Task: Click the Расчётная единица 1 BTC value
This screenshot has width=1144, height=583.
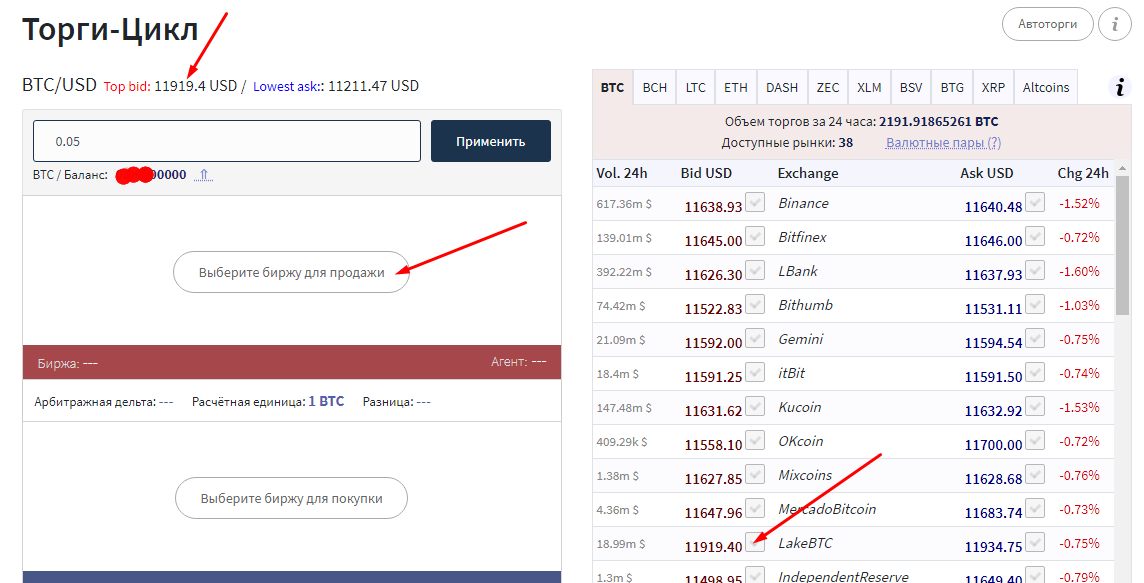Action: coord(326,401)
